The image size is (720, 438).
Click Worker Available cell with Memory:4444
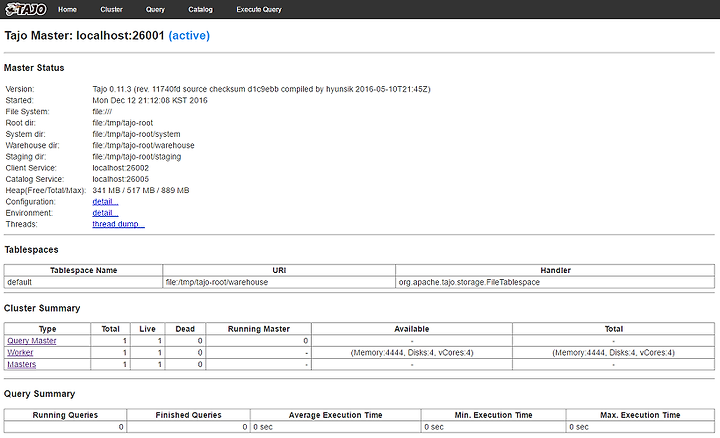[x=412, y=353]
